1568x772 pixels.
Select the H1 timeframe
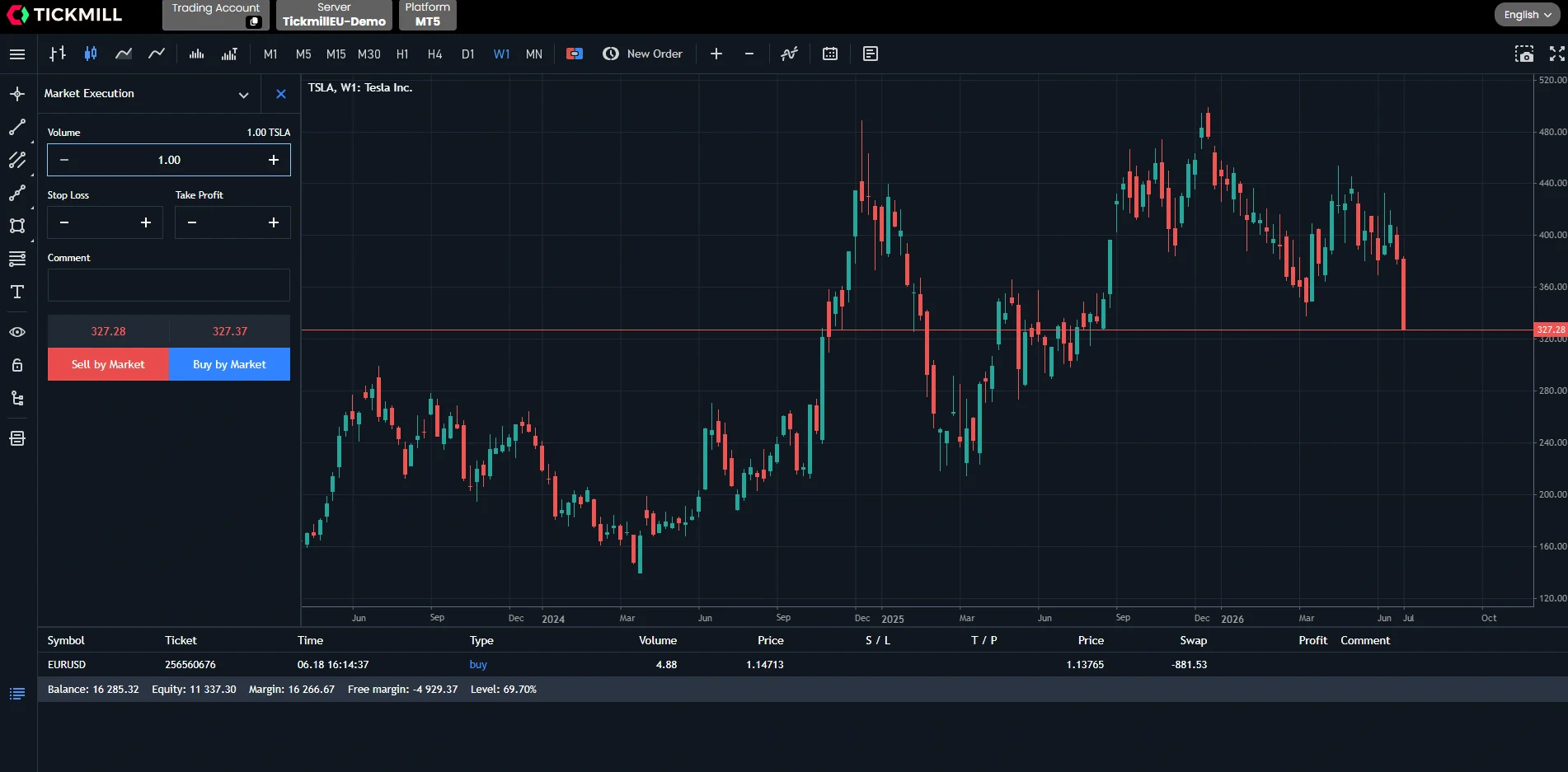click(402, 54)
